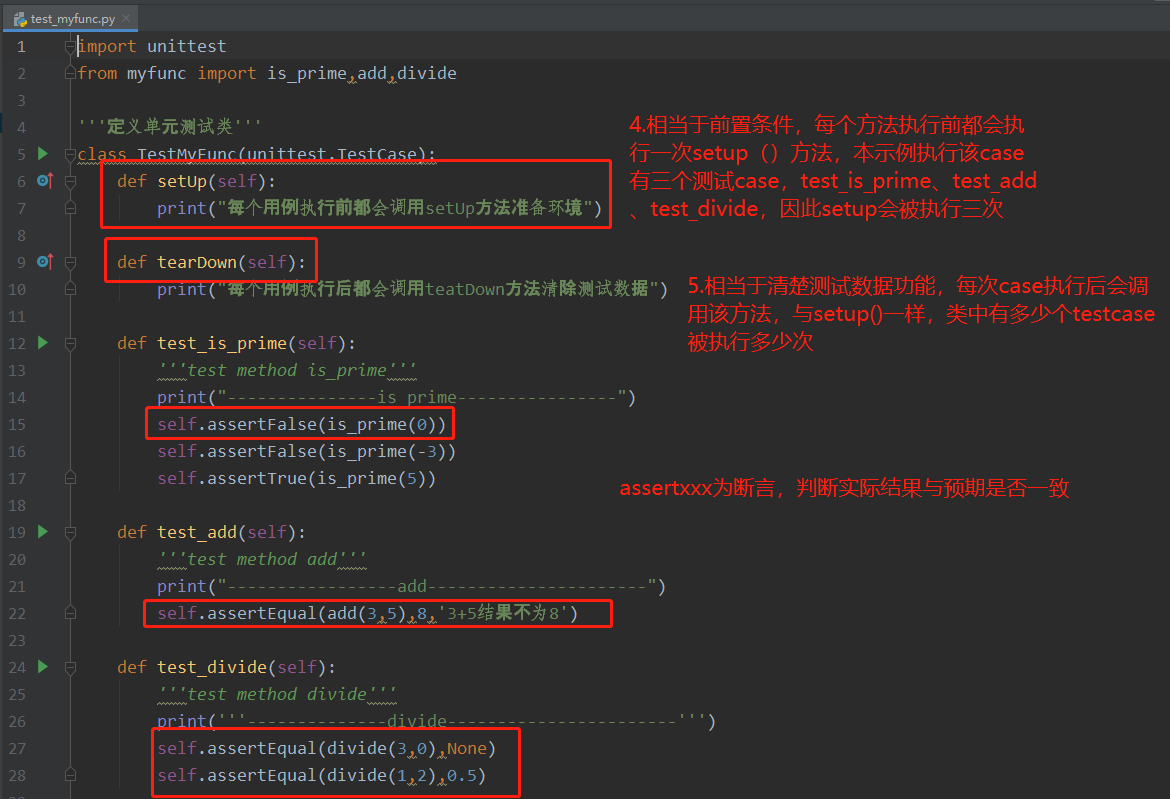Collapse the test_is_prime fold marker on line 12

(70, 344)
